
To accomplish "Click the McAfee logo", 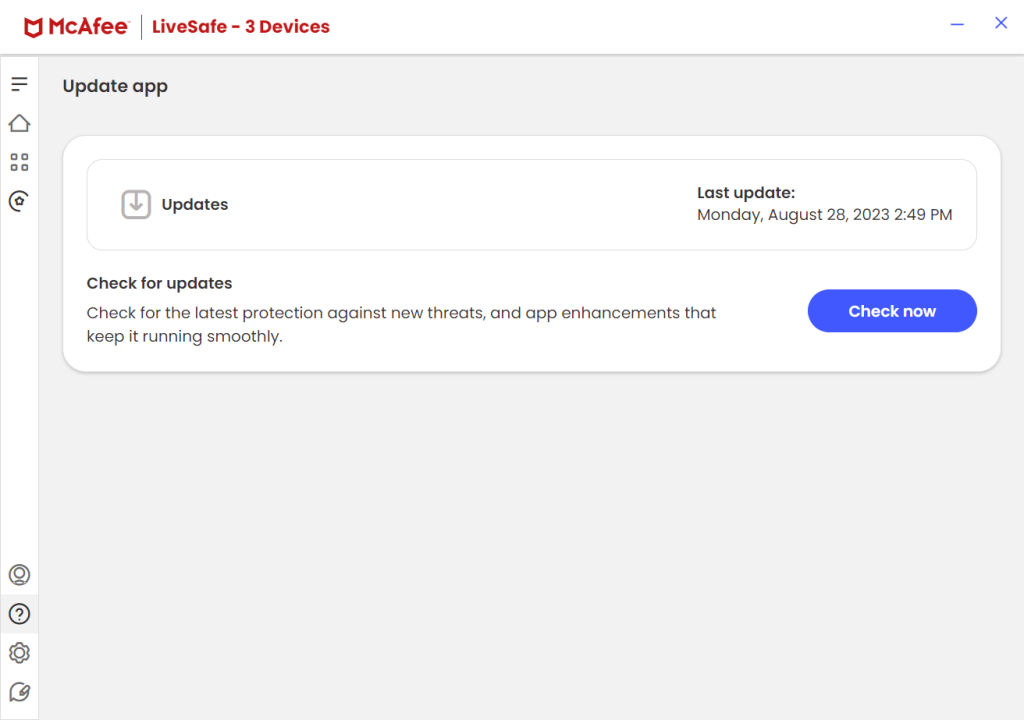I will (x=76, y=27).
